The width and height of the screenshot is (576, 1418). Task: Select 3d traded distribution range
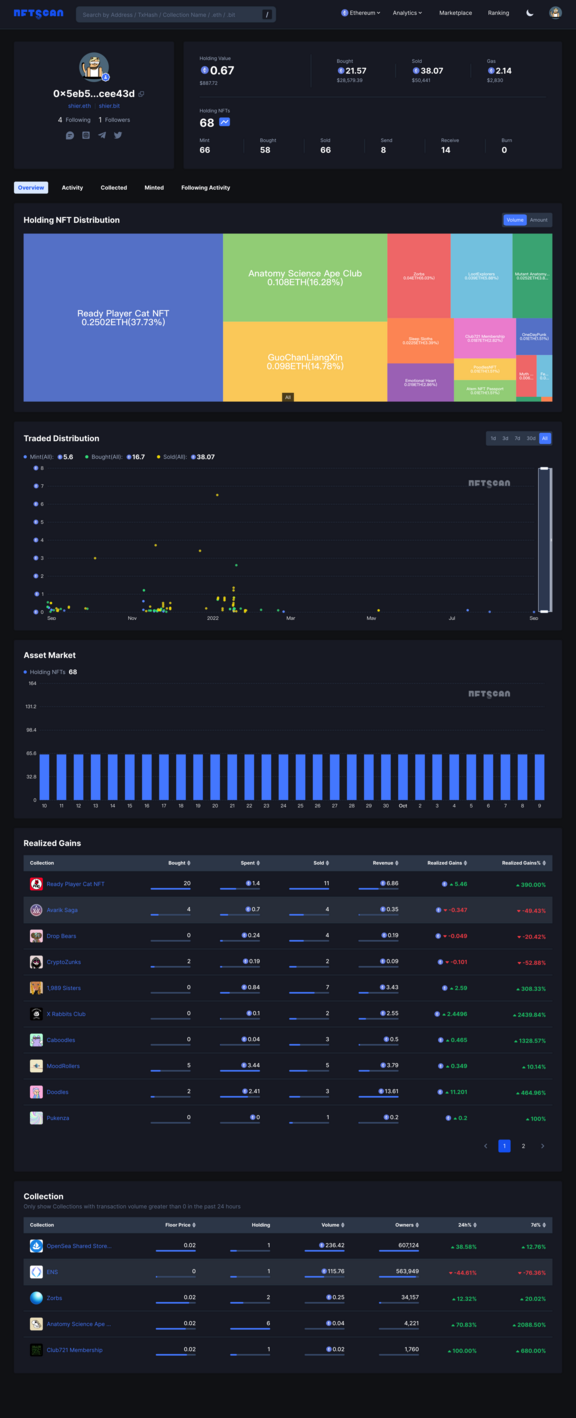pos(505,438)
